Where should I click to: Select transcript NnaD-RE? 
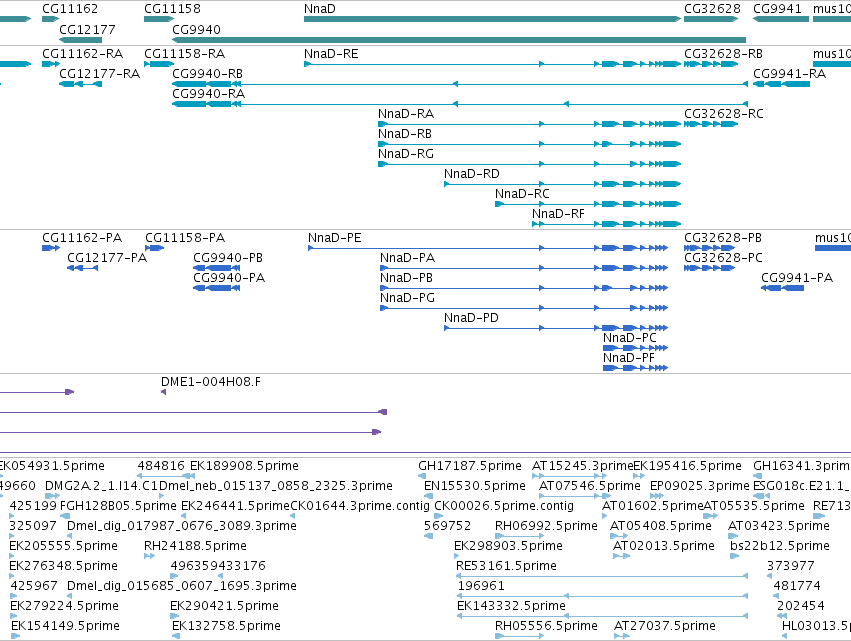(x=492, y=64)
